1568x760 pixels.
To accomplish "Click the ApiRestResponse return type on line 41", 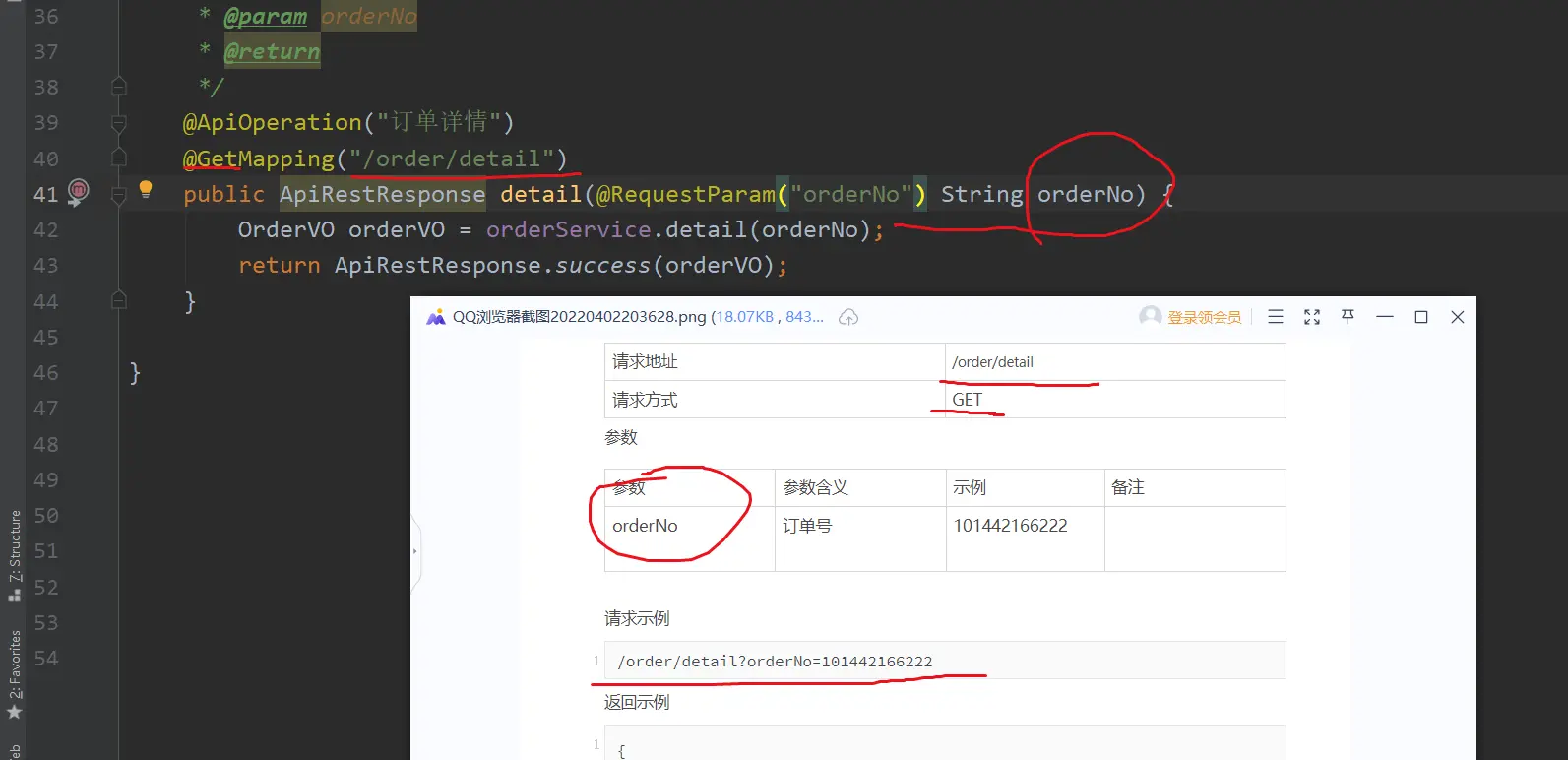I will pos(382,194).
